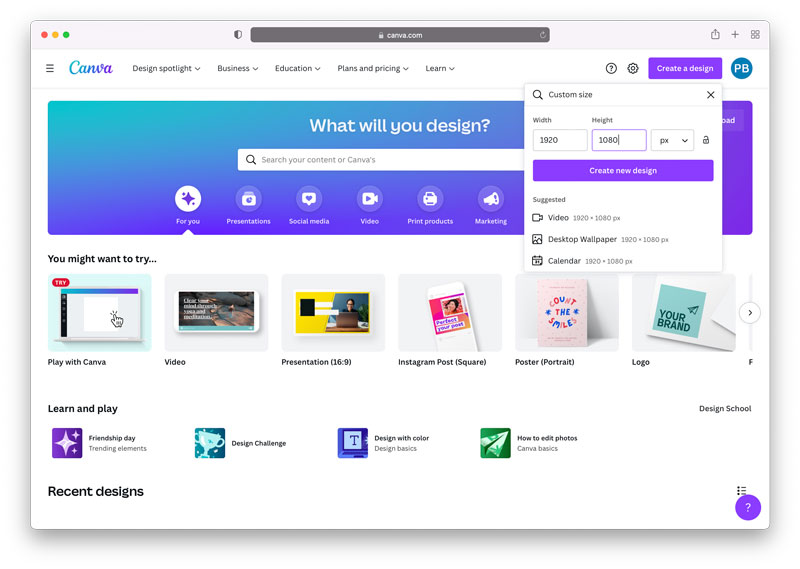Viewport: 800px width, 569px height.
Task: Expand Business menu
Action: click(238, 68)
